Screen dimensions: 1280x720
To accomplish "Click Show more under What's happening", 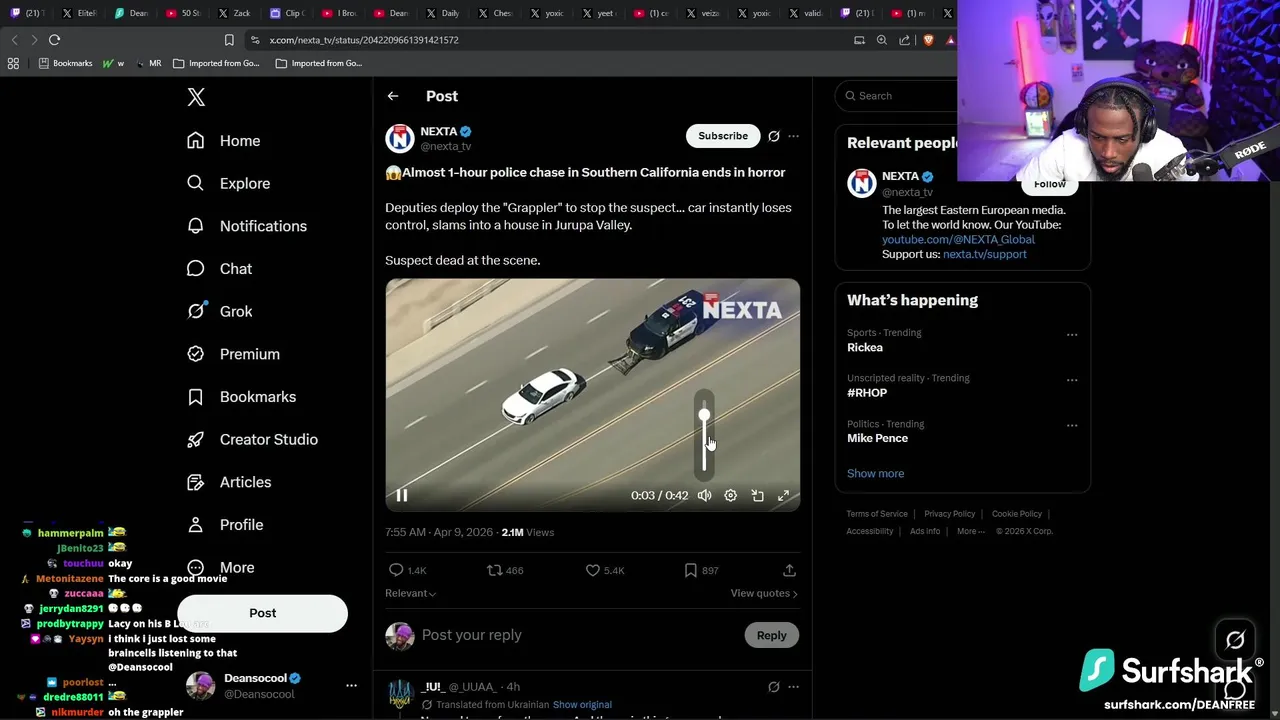I will 875,474.
